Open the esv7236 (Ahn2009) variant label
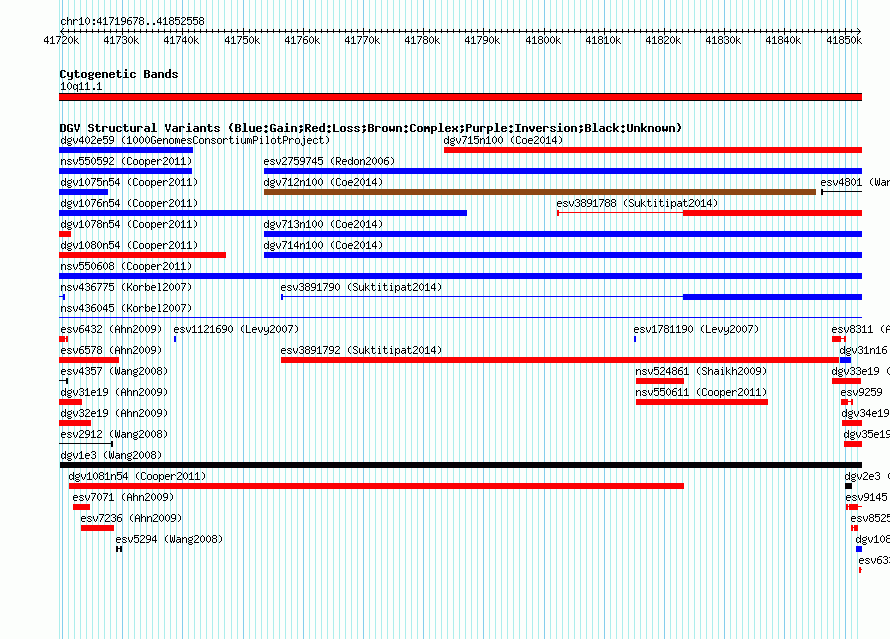This screenshot has height=639, width=890. tap(131, 518)
